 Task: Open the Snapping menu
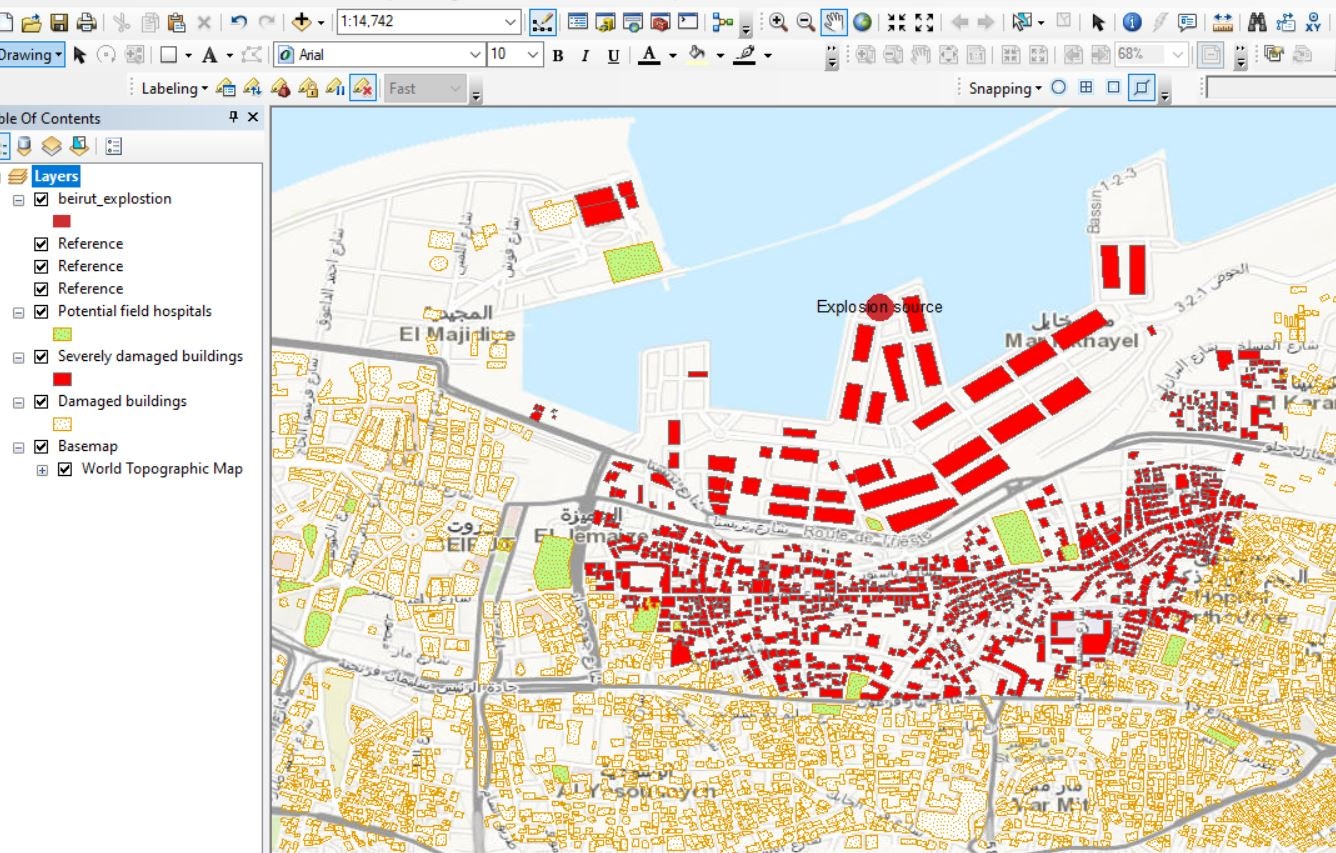pos(1001,88)
